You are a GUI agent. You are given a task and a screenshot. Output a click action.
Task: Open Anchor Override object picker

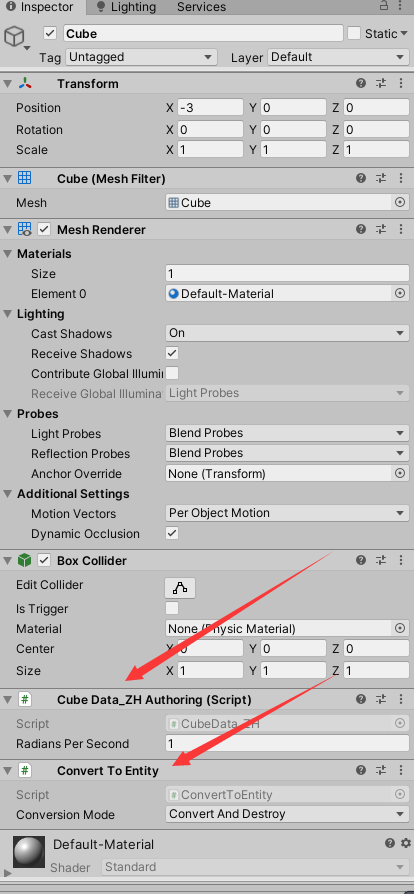click(x=400, y=473)
